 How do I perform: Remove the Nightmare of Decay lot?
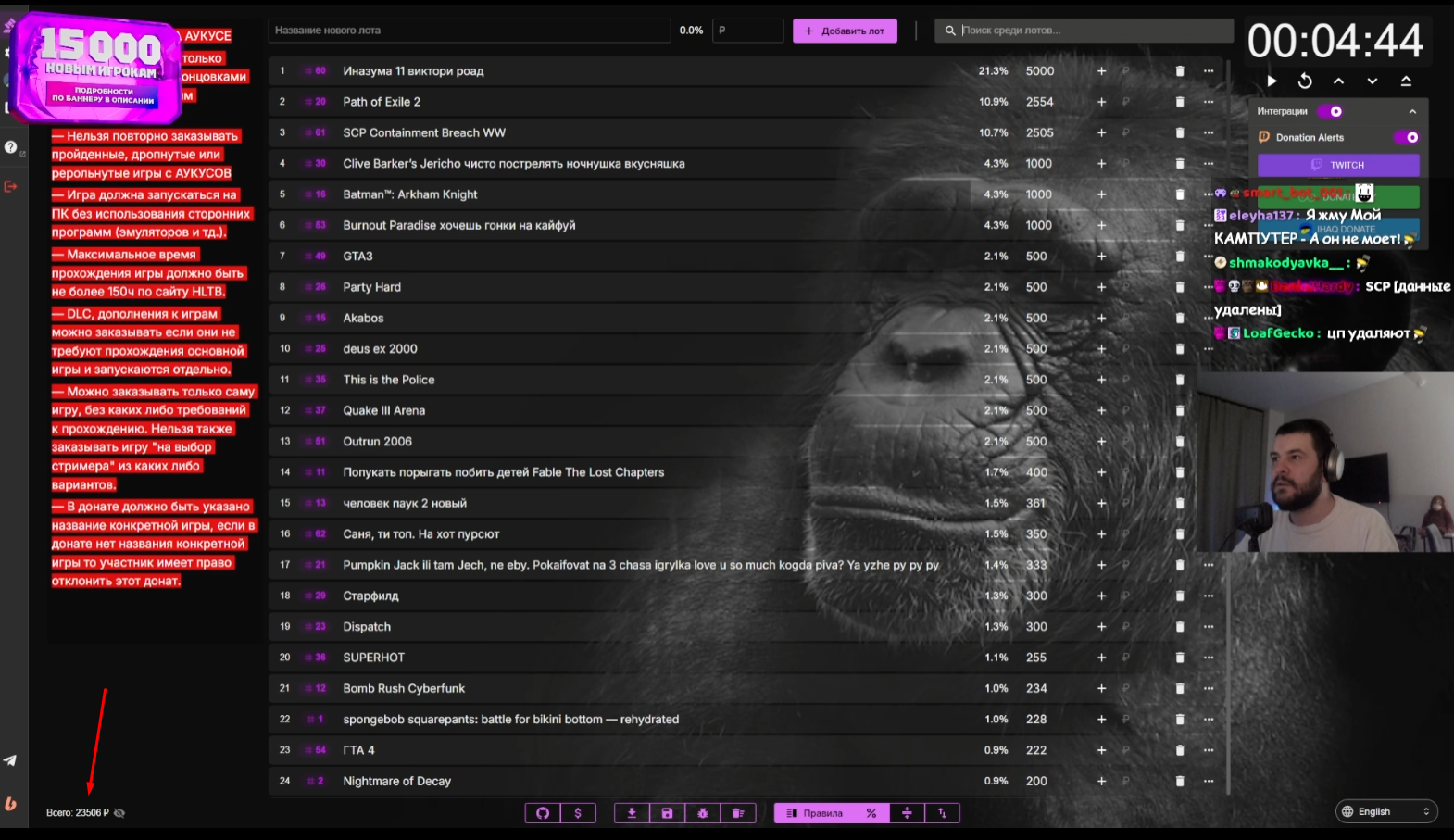(1180, 782)
